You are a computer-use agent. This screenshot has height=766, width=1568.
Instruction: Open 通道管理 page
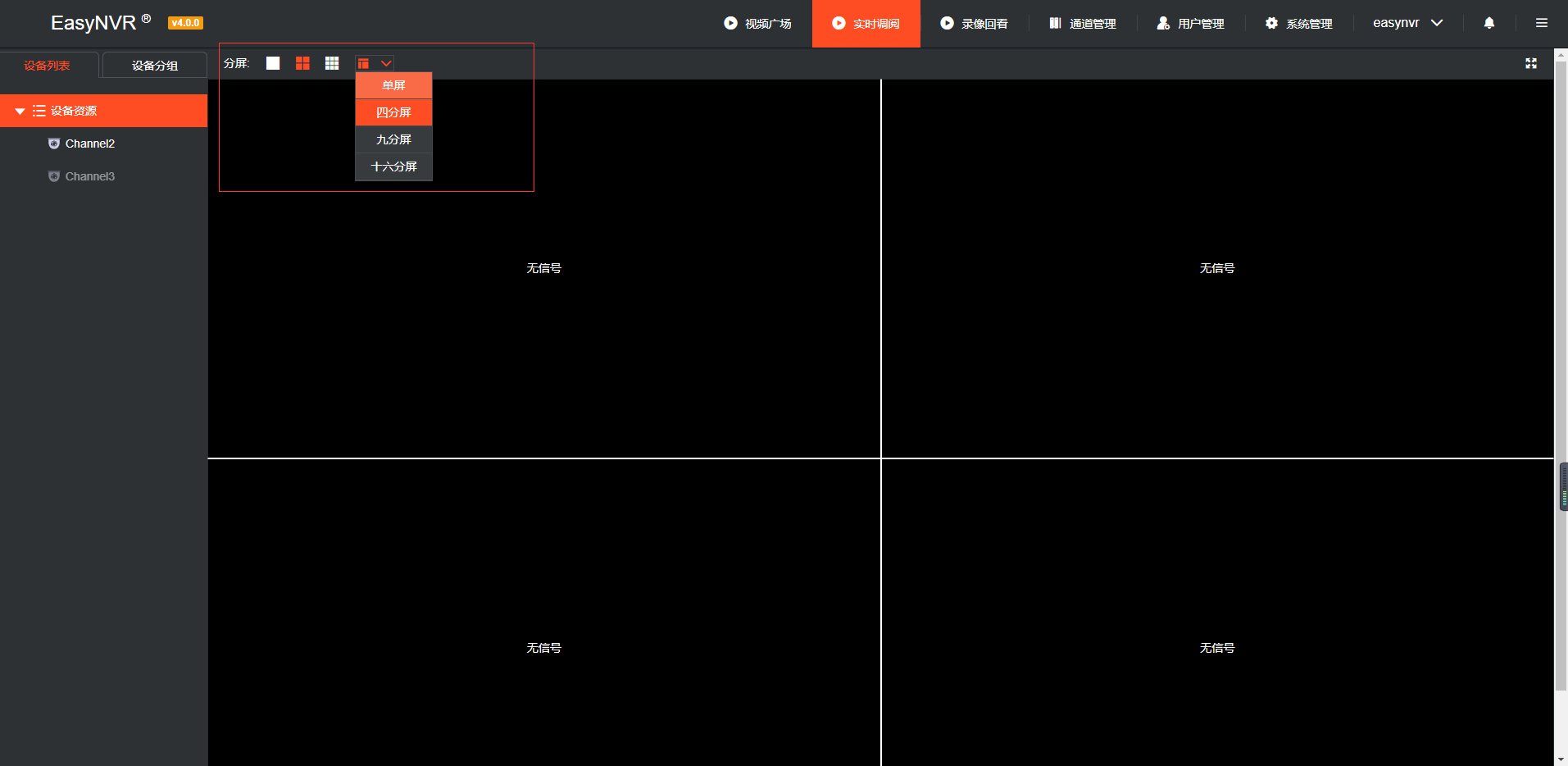[x=1083, y=24]
